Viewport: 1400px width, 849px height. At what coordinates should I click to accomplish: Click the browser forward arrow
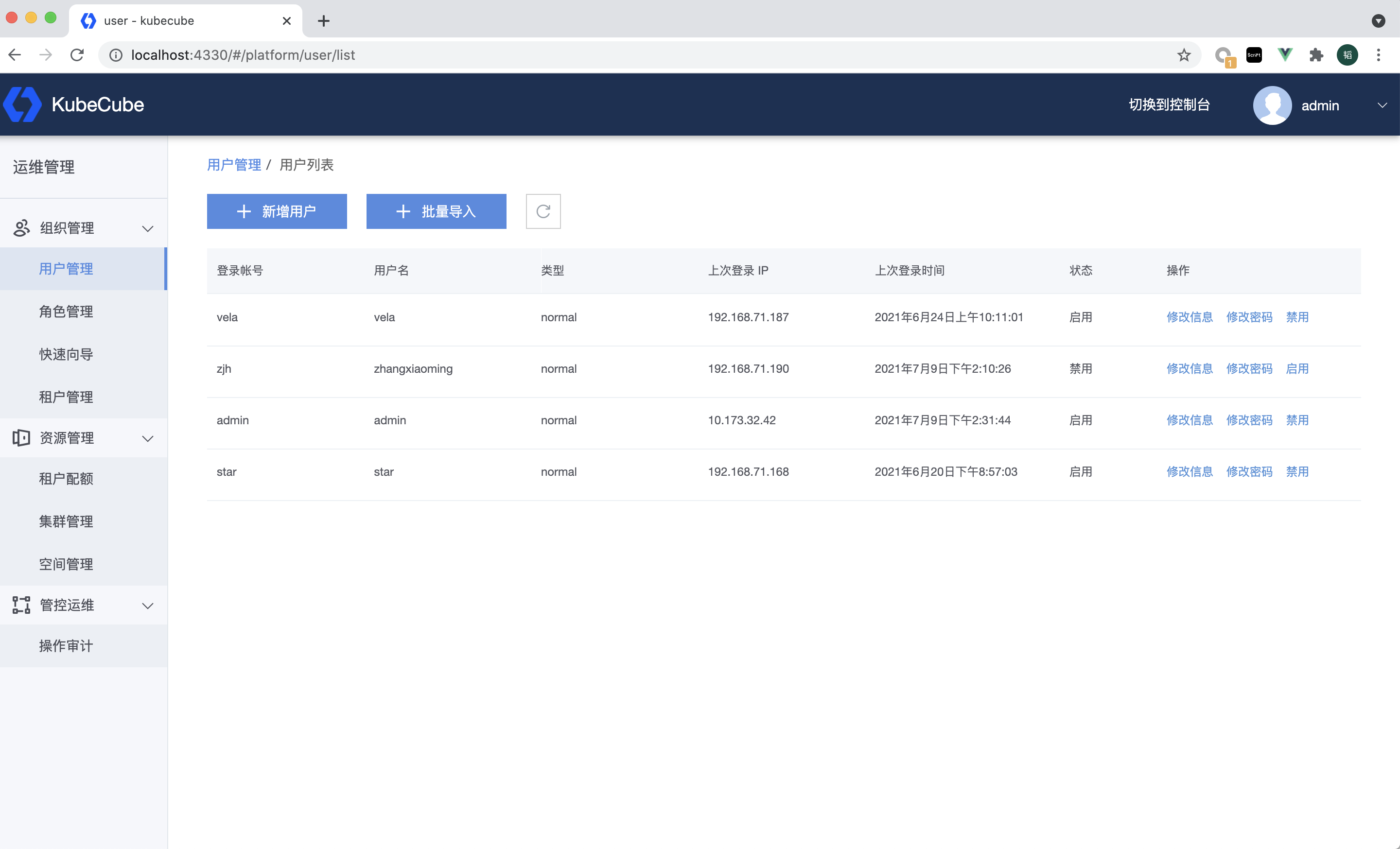46,54
